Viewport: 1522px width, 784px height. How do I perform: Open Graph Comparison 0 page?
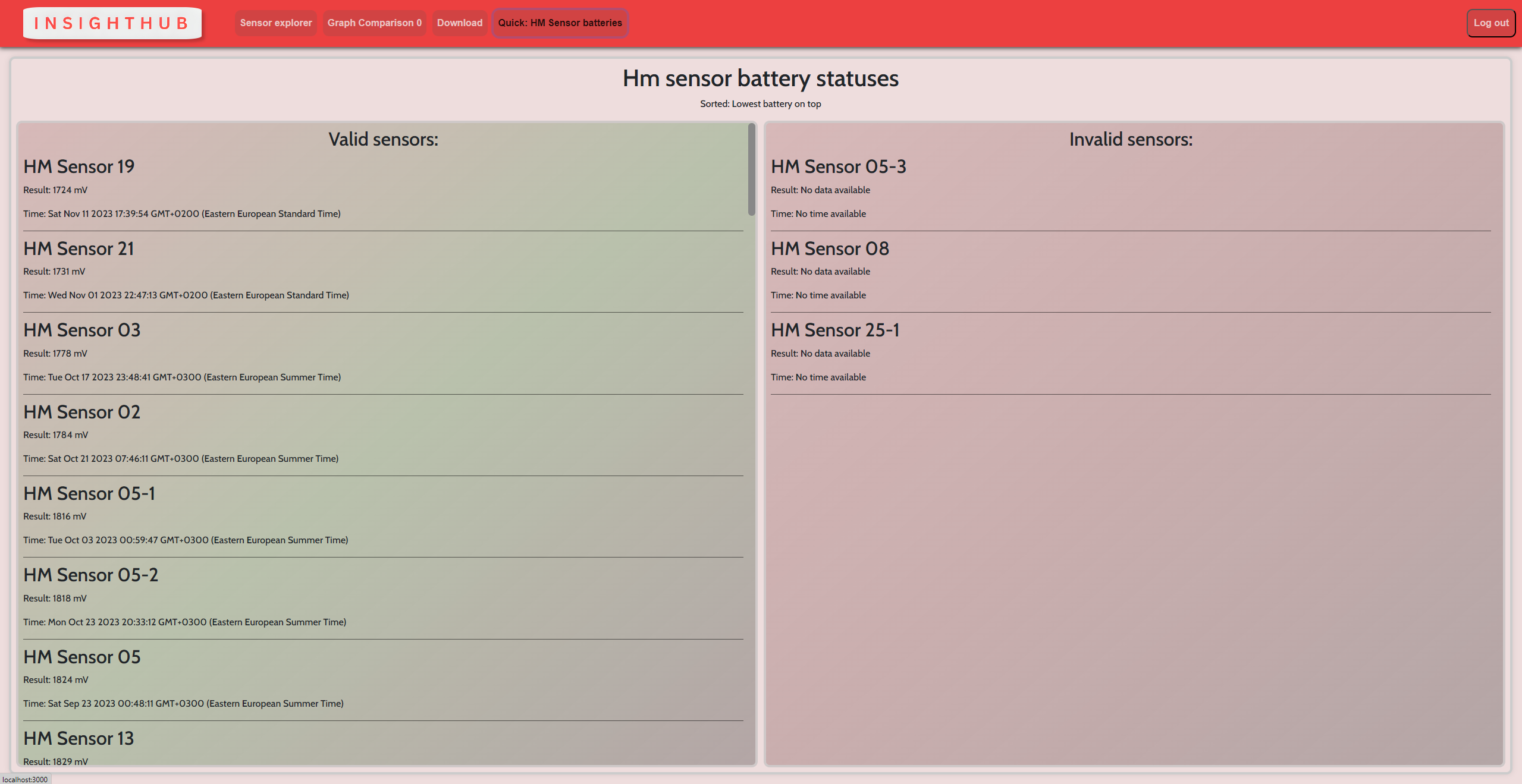[374, 23]
